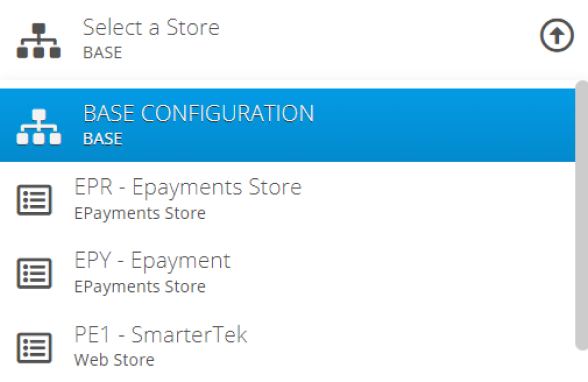Collapse the store list with the up-arrow circle
The height and width of the screenshot is (382, 588).
point(556,35)
